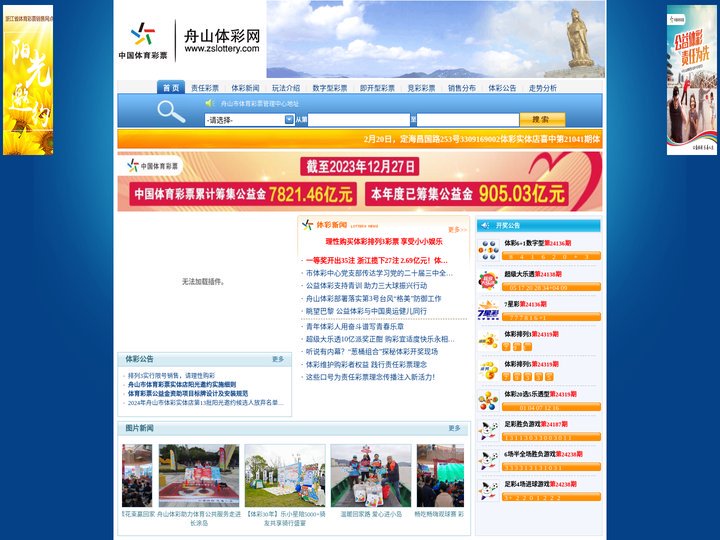Open the 即开型彩票 navigation item
The height and width of the screenshot is (540, 720).
tap(377, 88)
